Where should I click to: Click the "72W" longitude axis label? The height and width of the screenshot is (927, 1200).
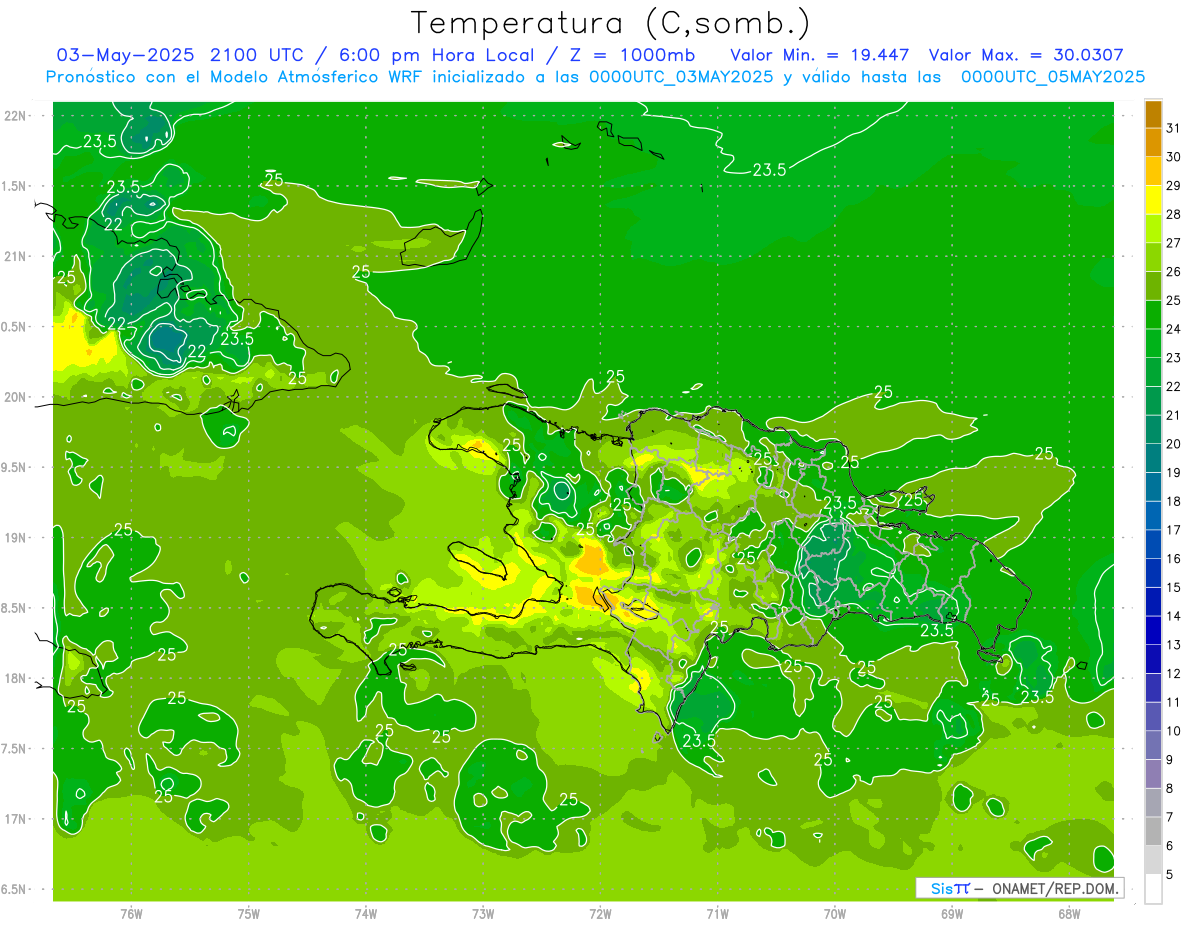click(x=600, y=914)
